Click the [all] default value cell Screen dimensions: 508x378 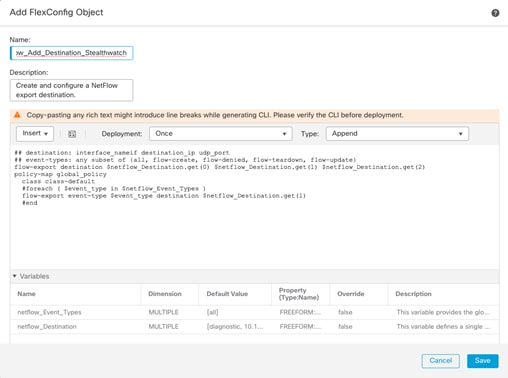coord(212,312)
